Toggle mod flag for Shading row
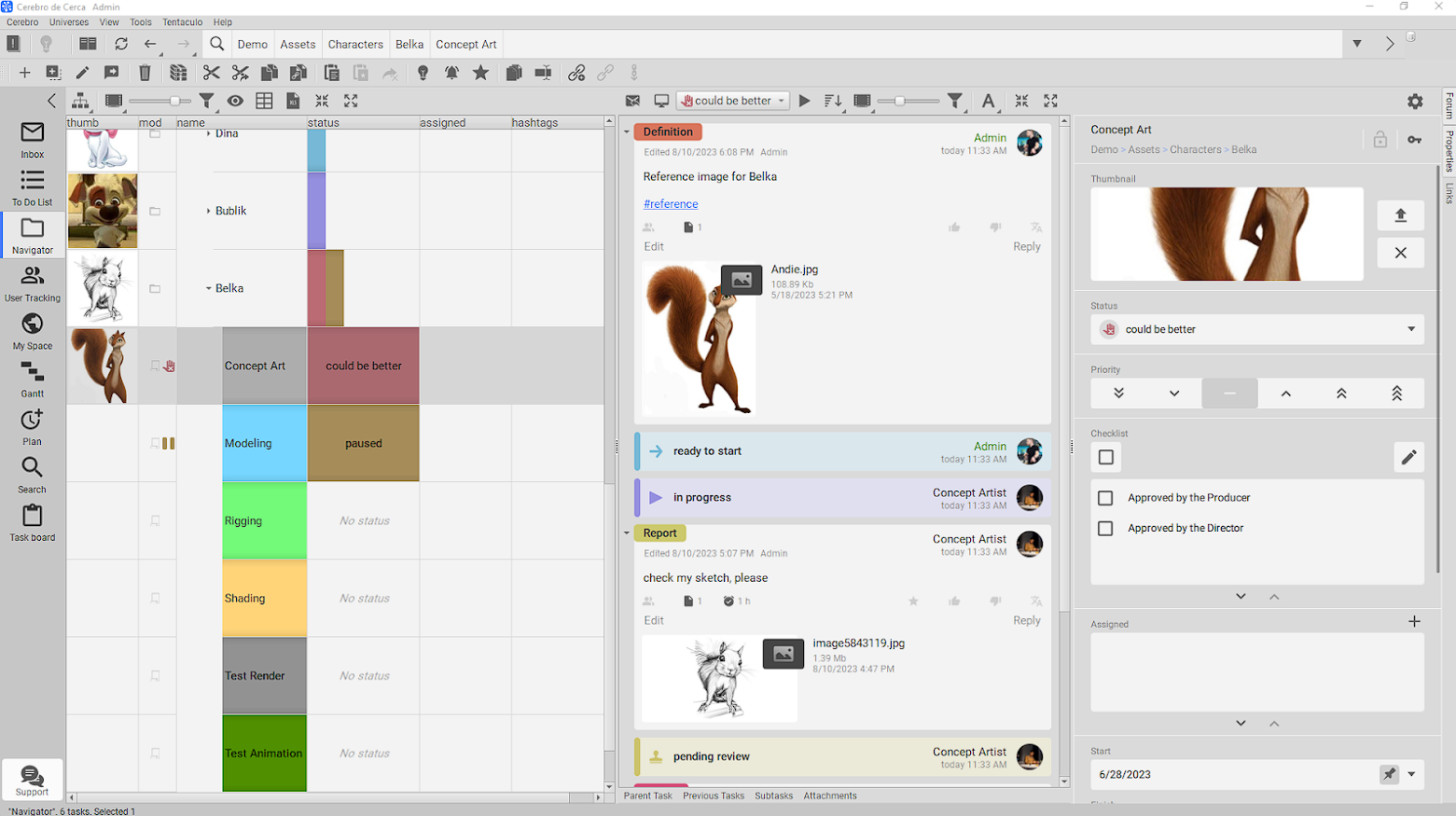Image resolution: width=1456 pixels, height=816 pixels. click(156, 598)
